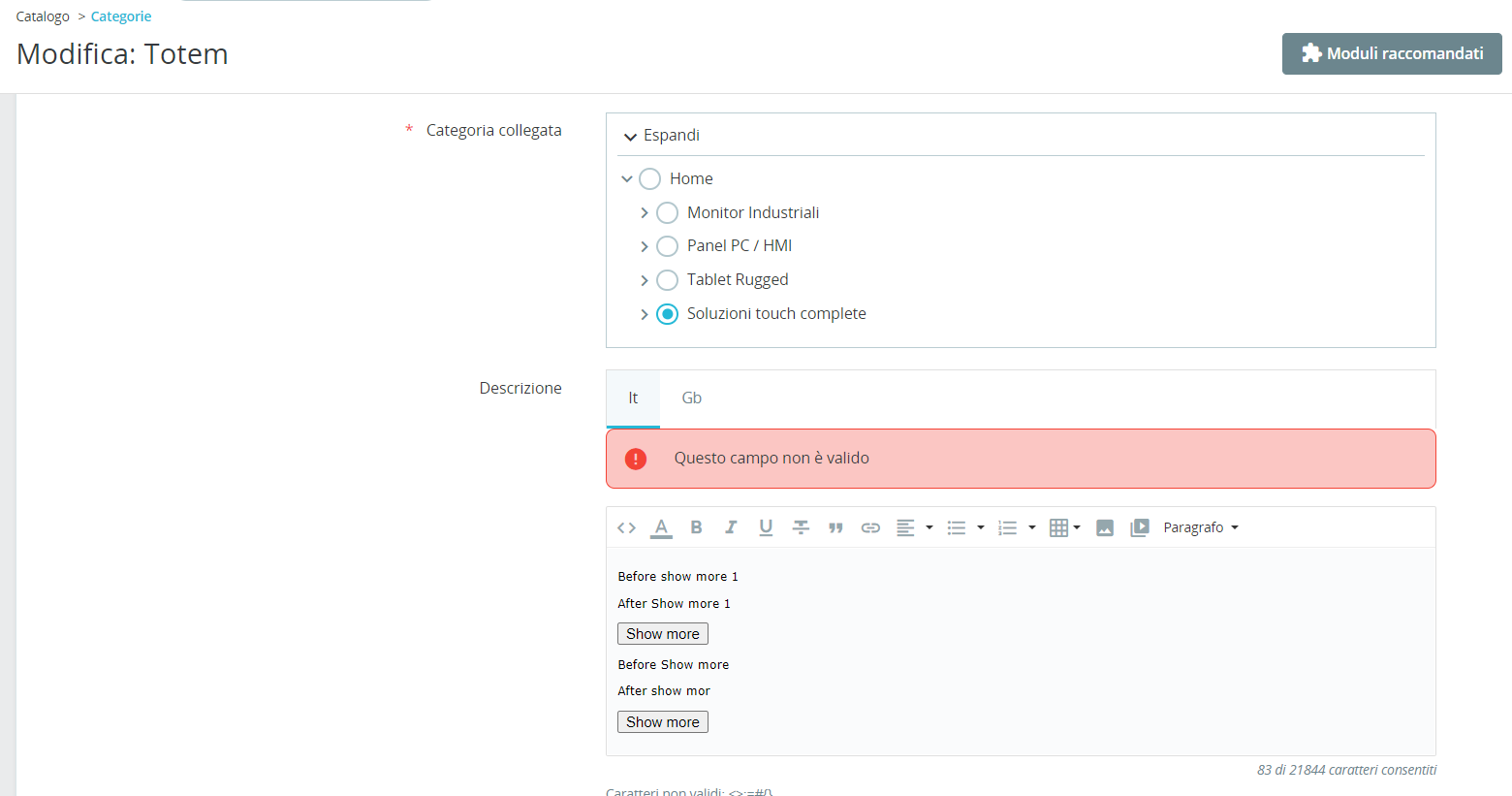
Task: Insert an image in the description
Action: click(x=1105, y=527)
